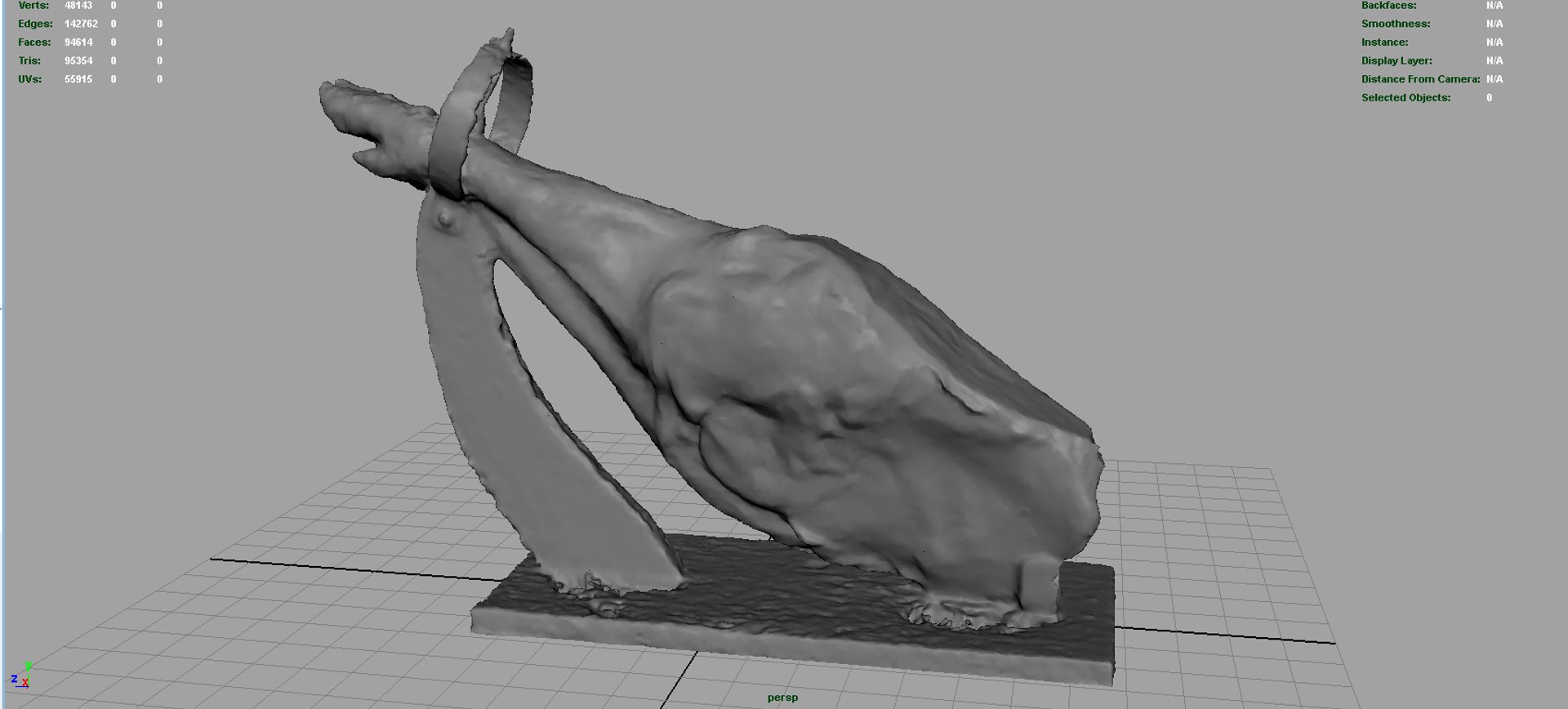Click the "Faces:" heads-up display label
Image resolution: width=1568 pixels, height=709 pixels.
pos(34,42)
